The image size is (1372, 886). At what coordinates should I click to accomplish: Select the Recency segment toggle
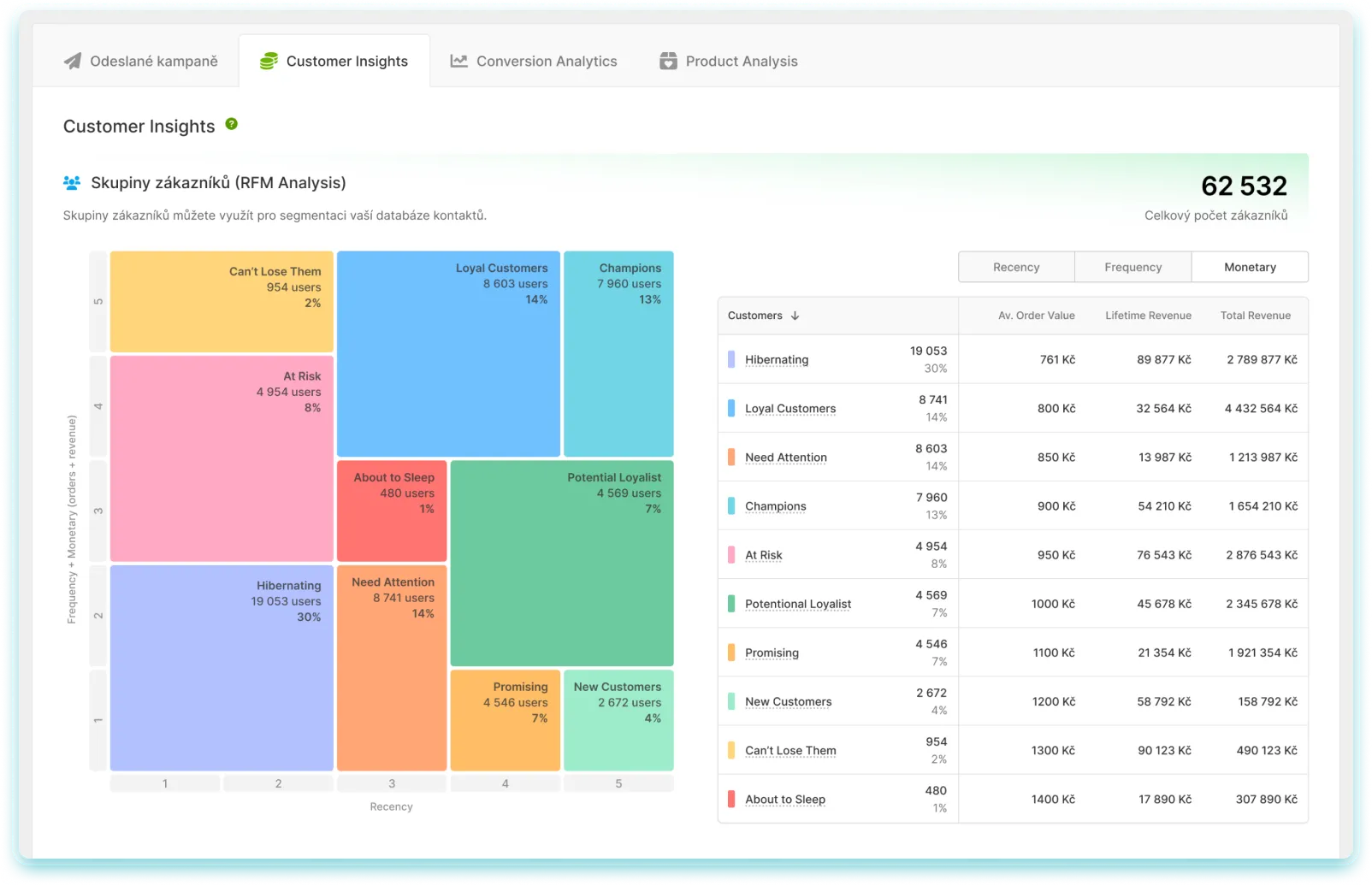click(x=1016, y=267)
